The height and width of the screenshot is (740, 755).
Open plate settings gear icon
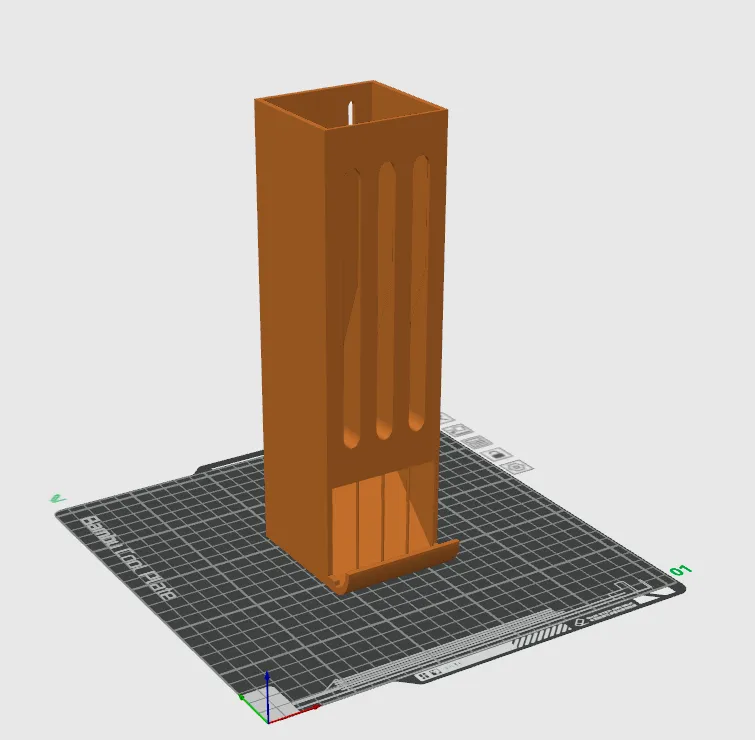click(x=516, y=467)
